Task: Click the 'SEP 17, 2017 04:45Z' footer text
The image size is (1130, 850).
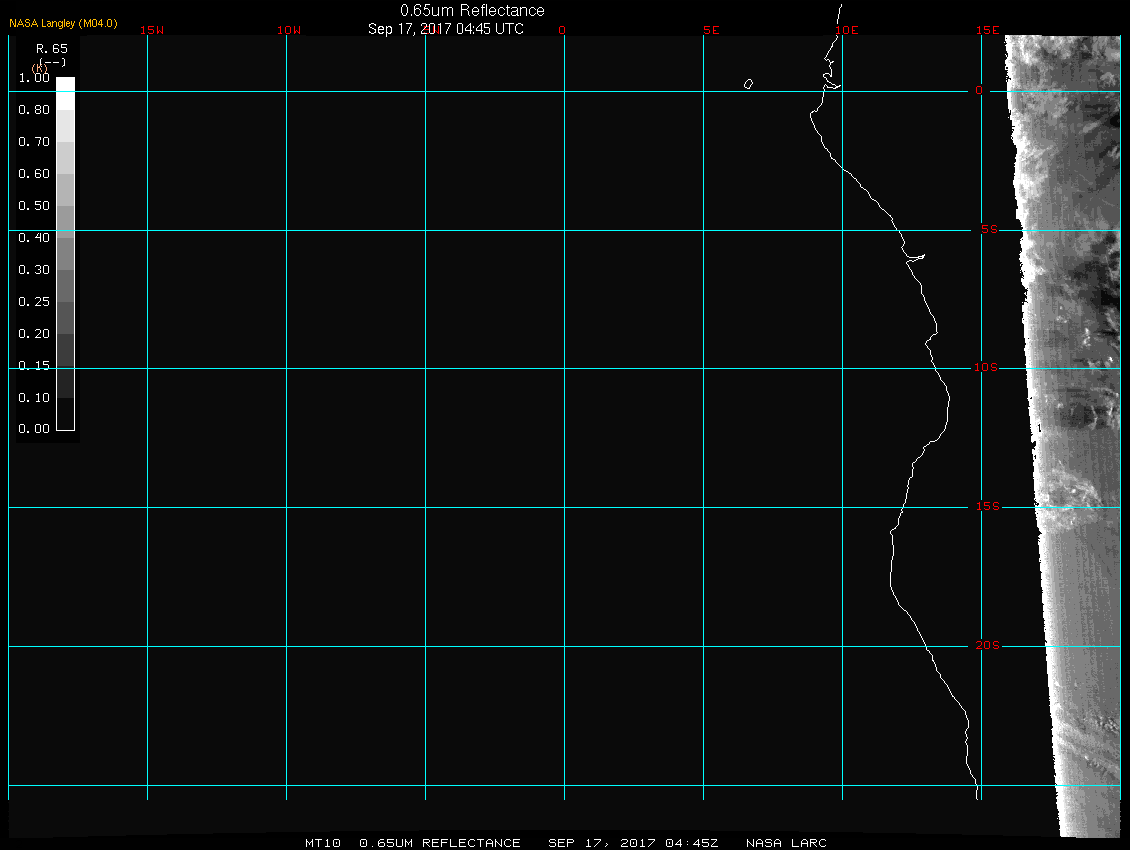Action: pos(633,843)
